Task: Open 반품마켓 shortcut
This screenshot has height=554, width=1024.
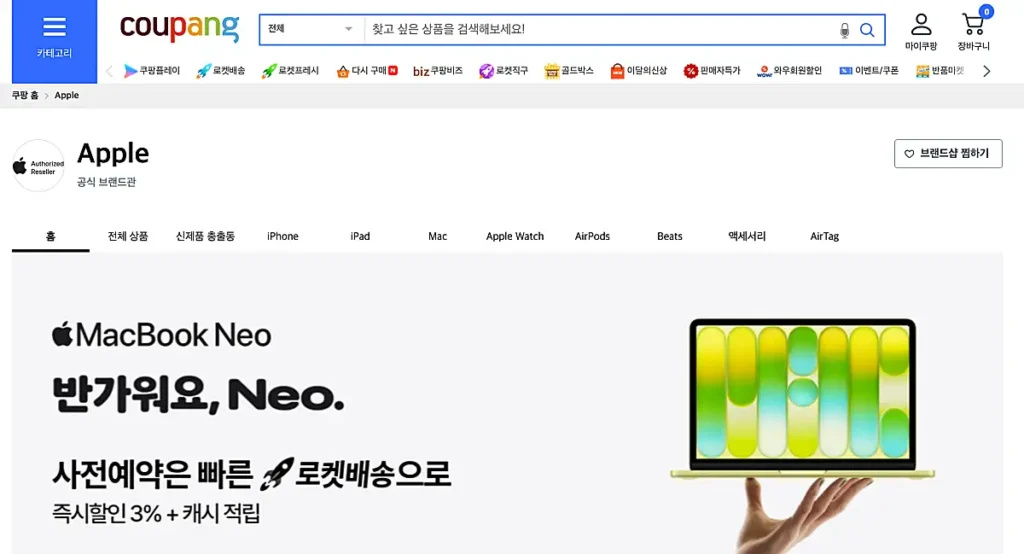Action: 940,71
